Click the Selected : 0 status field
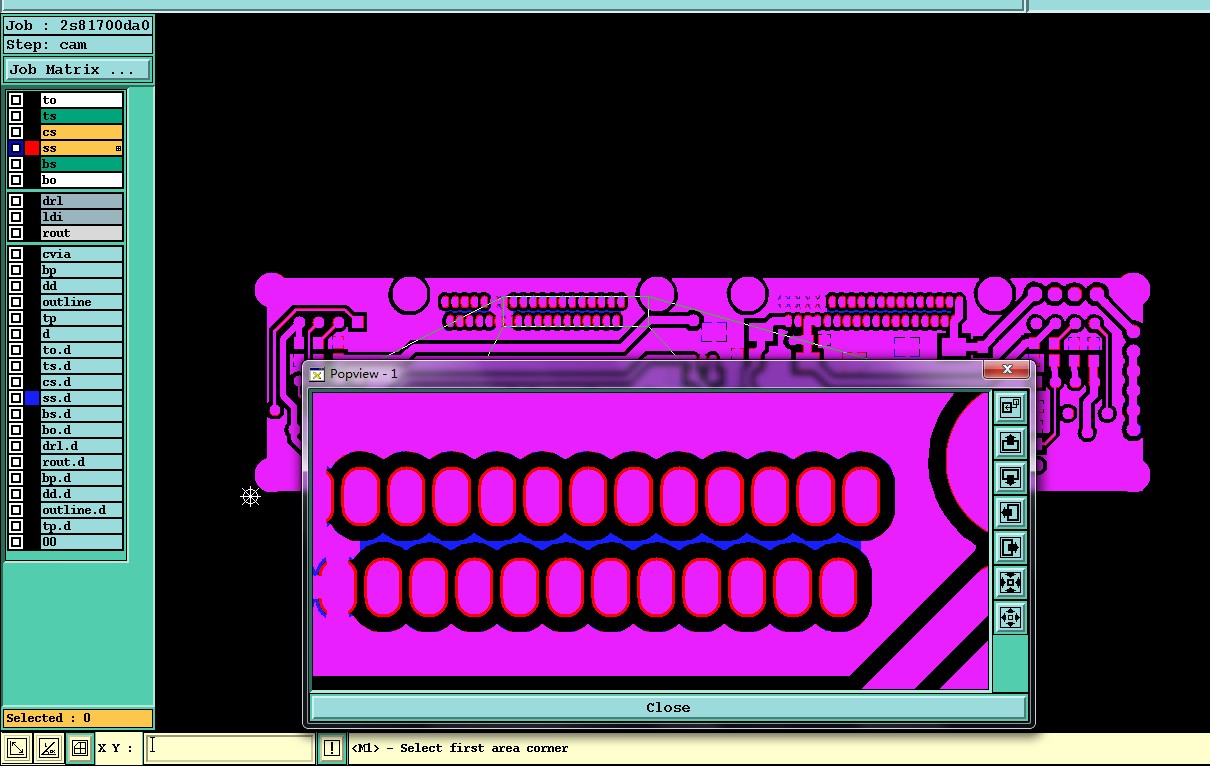1210x766 pixels. [78, 718]
